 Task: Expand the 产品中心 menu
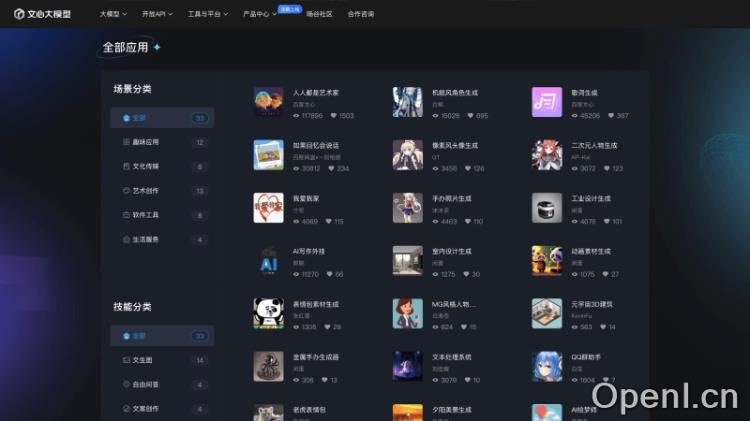point(260,14)
